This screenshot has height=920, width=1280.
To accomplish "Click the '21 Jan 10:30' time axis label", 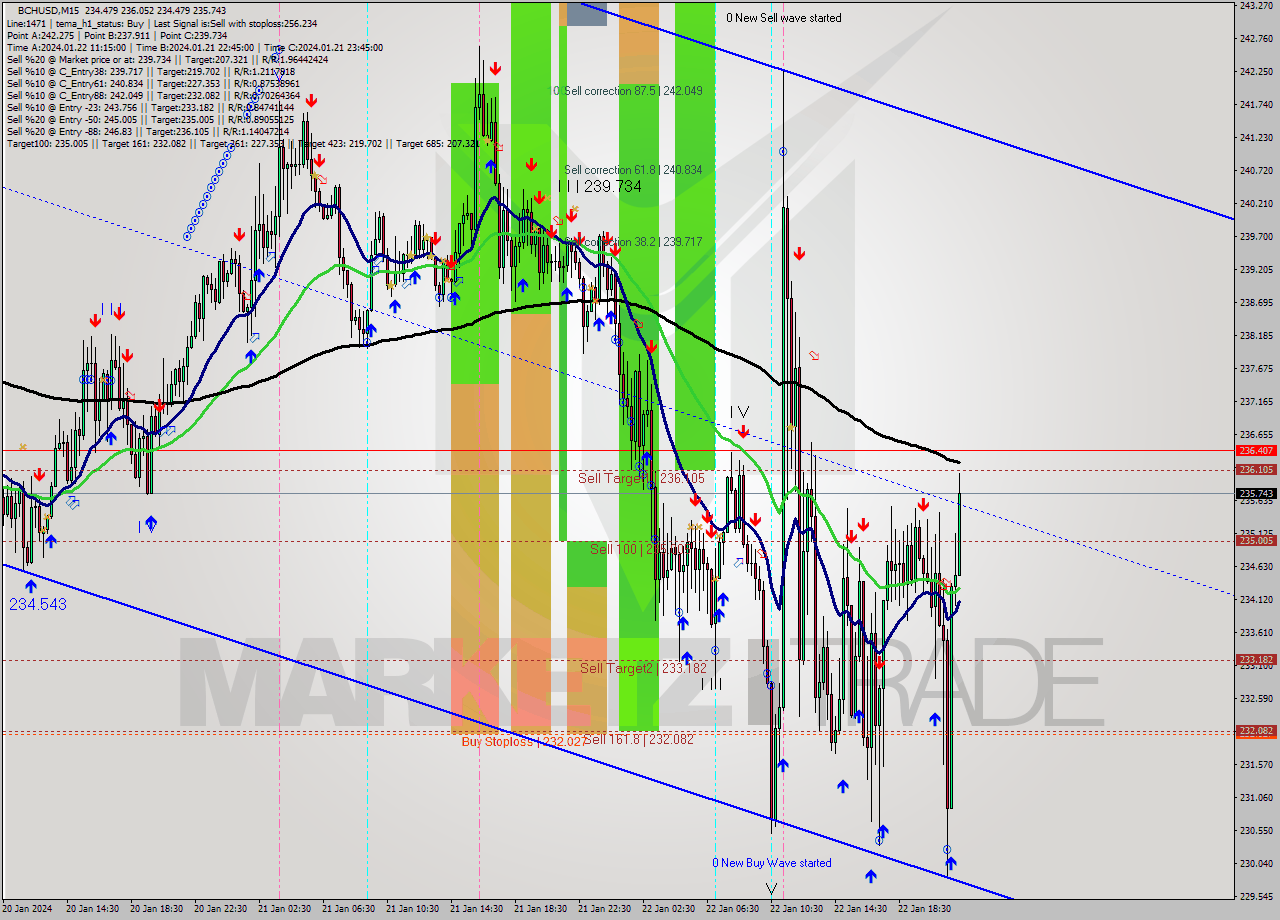I will 412,909.
